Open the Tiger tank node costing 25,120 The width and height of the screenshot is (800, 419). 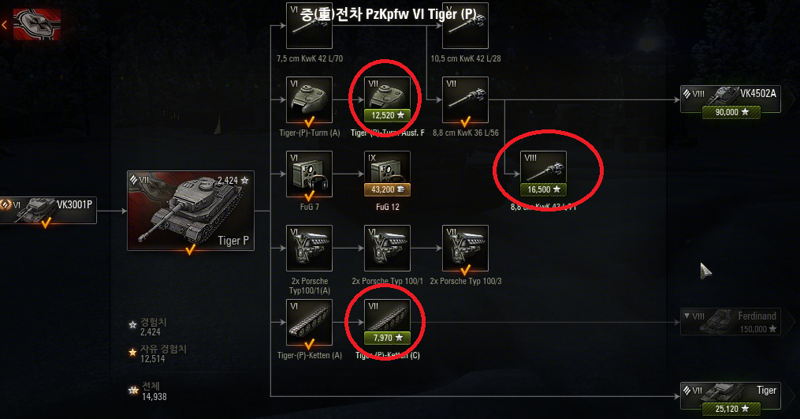pos(730,397)
